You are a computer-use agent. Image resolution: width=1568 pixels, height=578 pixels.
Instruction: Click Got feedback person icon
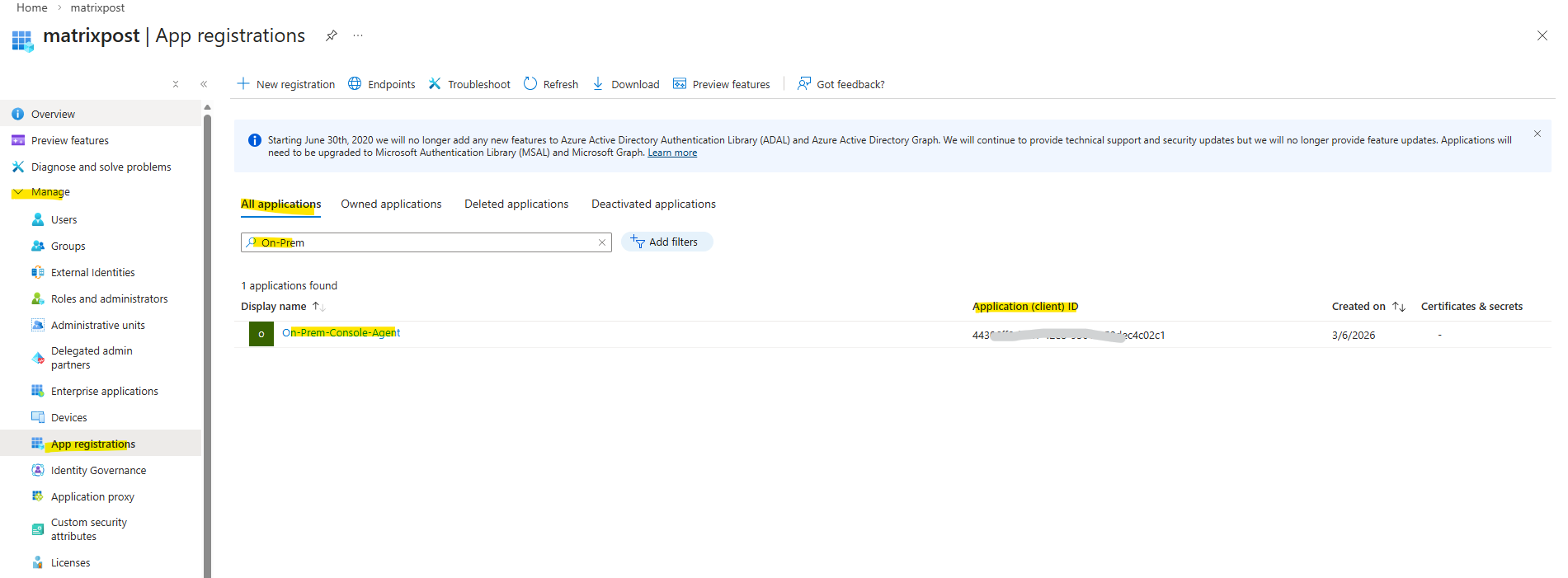click(x=804, y=83)
